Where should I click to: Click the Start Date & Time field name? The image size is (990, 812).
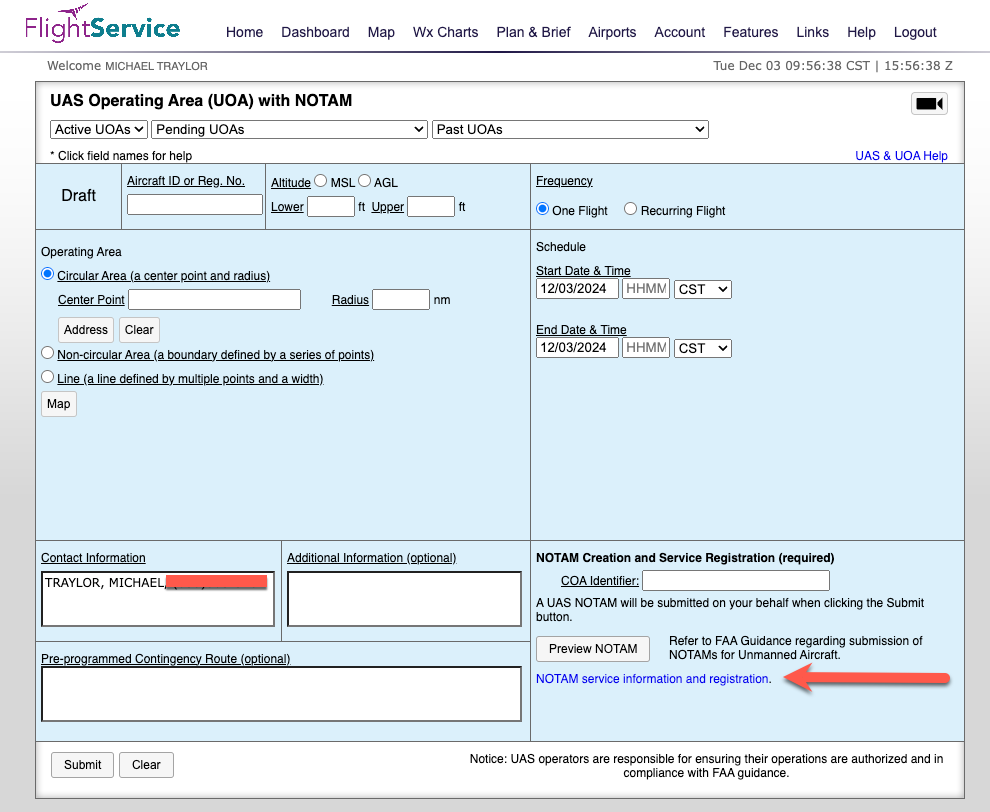(583, 271)
